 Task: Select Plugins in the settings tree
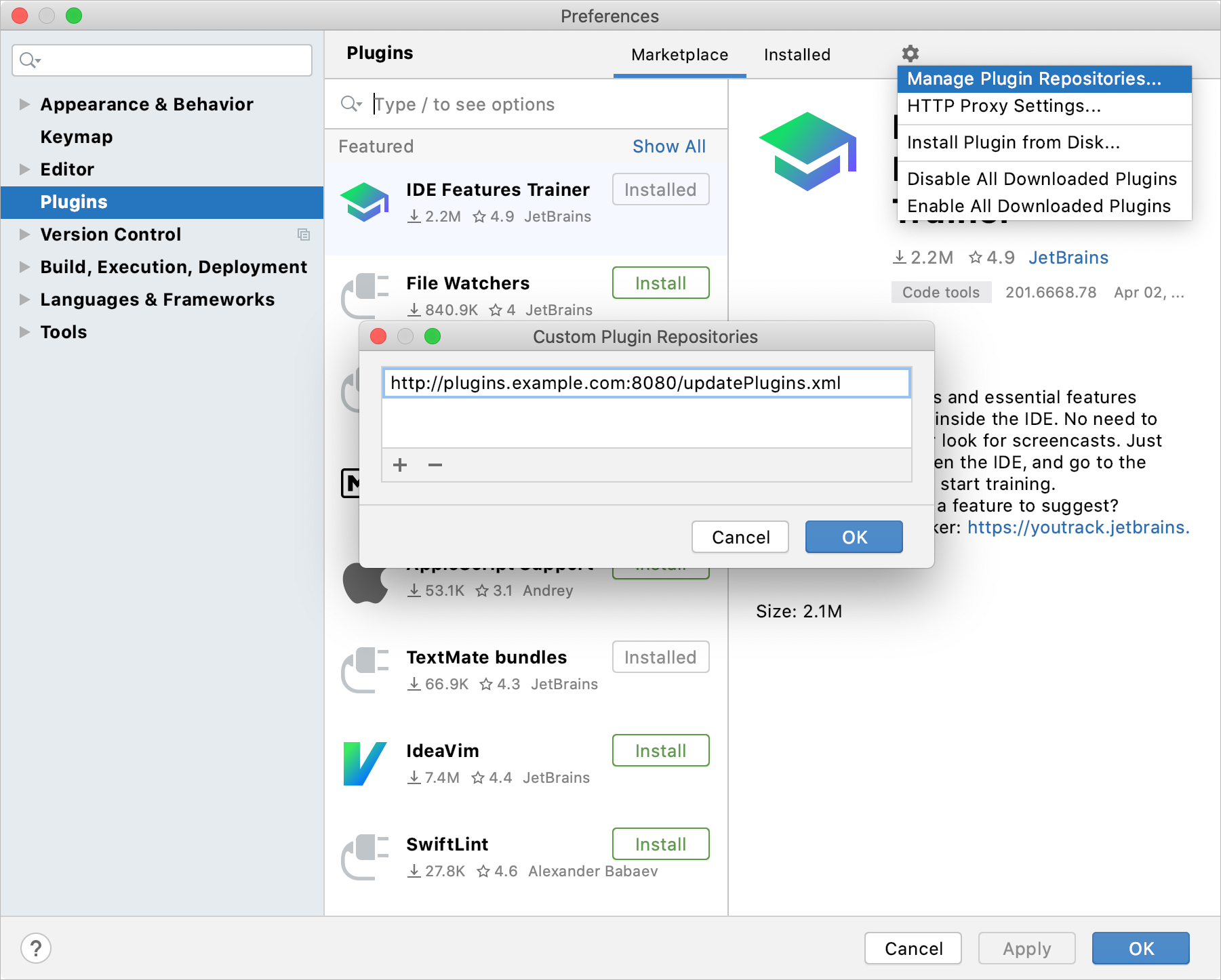coord(162,202)
